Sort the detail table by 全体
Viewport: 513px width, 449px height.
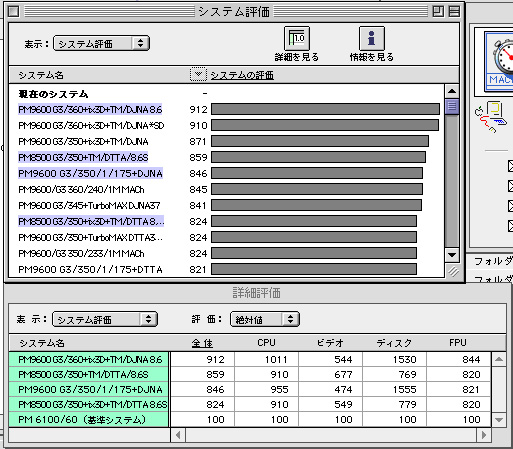(x=202, y=343)
